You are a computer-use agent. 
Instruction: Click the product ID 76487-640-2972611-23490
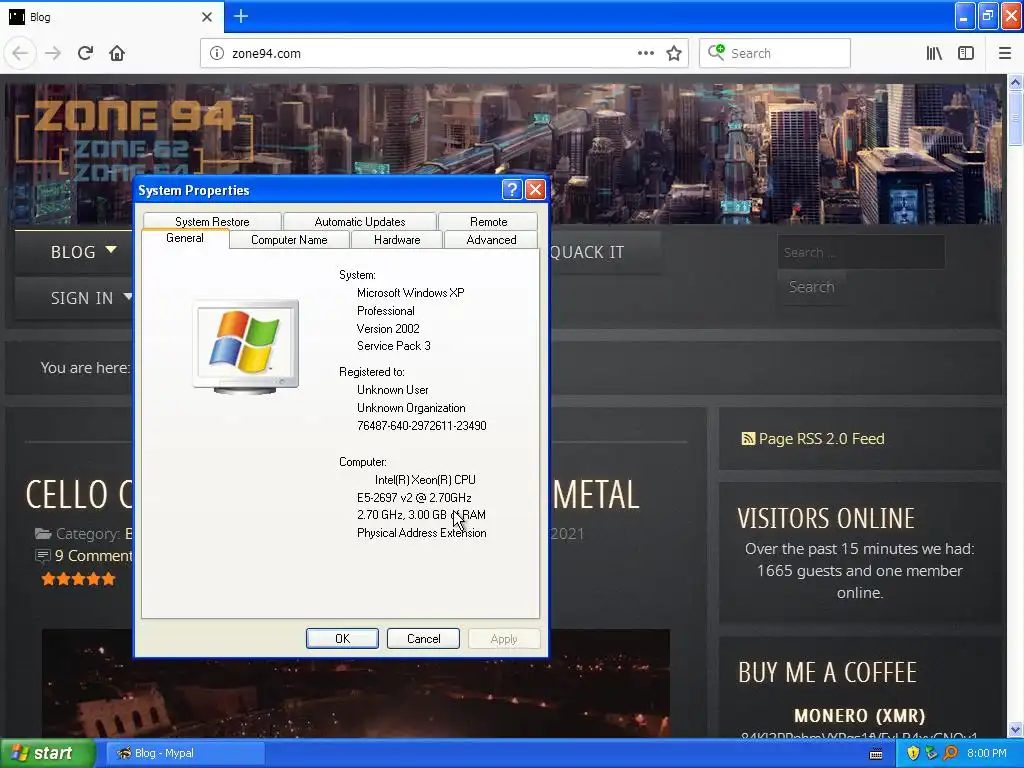click(422, 426)
